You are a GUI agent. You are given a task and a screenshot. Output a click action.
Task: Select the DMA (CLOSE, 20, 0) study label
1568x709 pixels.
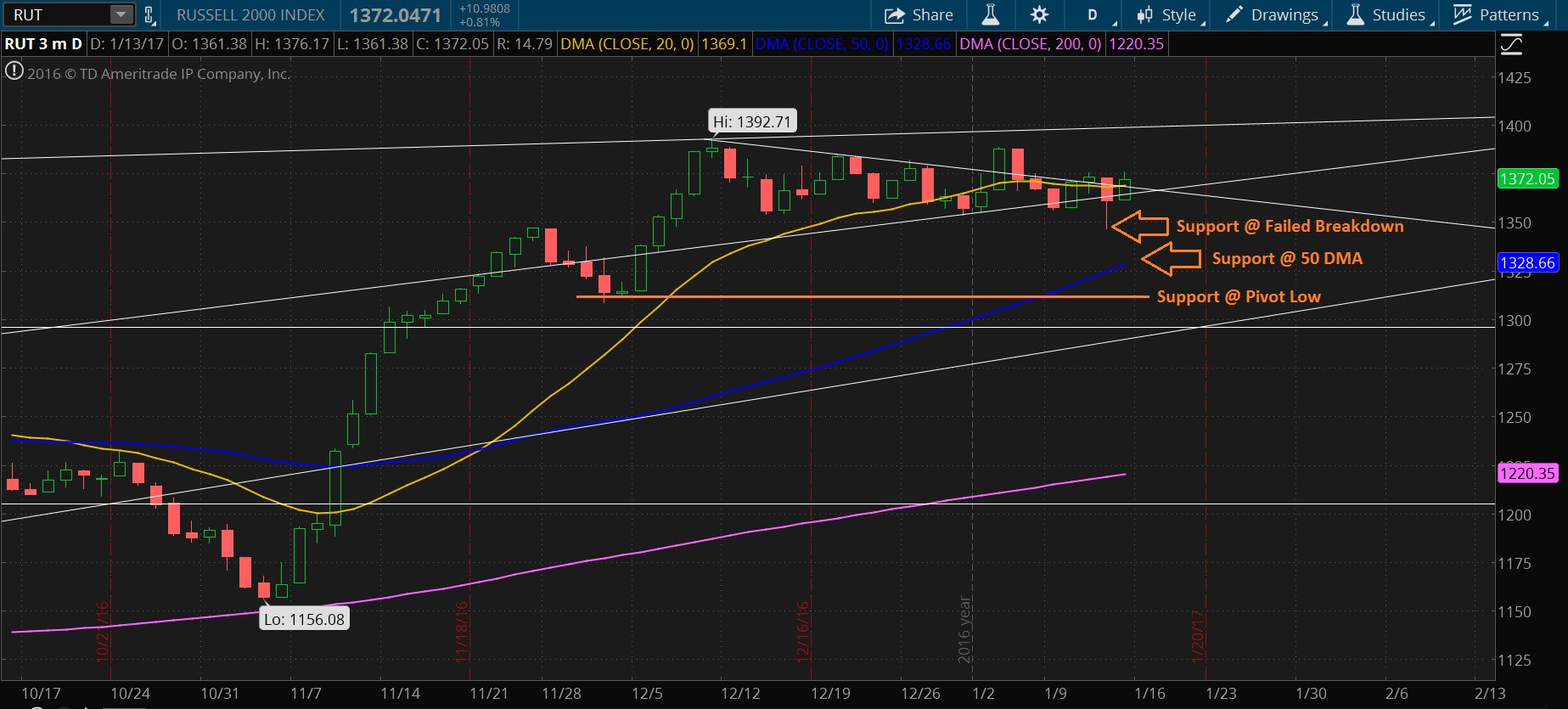pos(627,44)
